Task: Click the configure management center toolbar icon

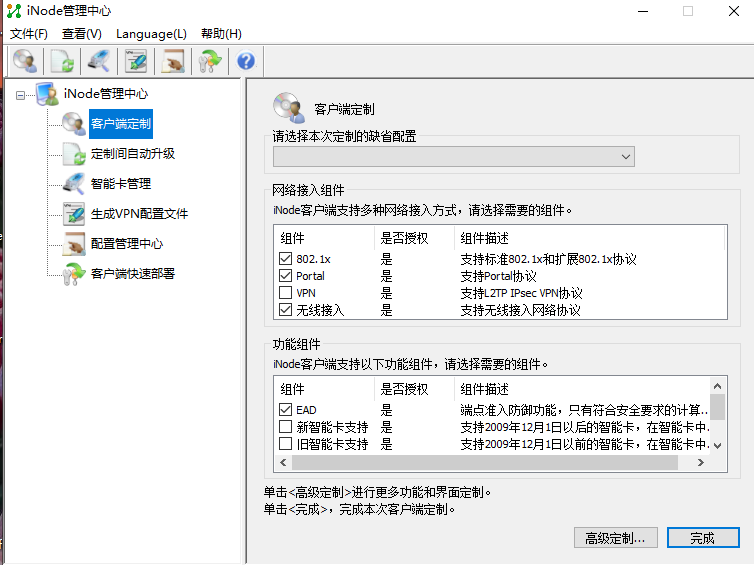Action: click(173, 61)
